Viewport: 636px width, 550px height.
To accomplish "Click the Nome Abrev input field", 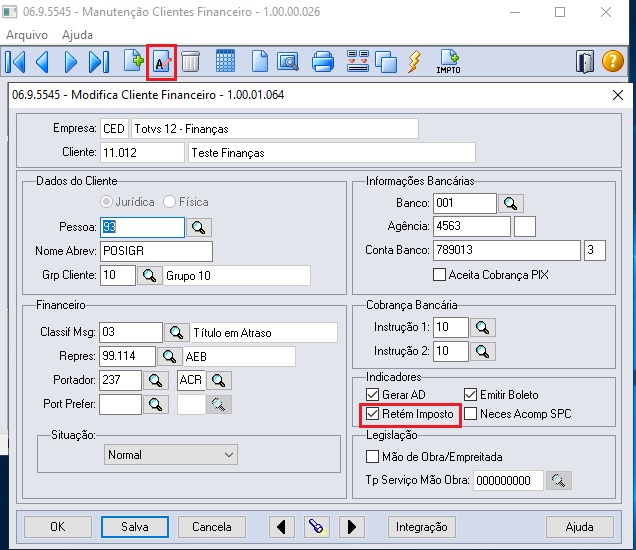I will [x=156, y=251].
